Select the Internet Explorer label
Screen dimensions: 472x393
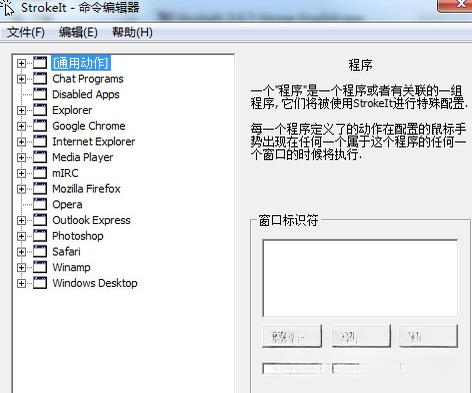pyautogui.click(x=94, y=141)
